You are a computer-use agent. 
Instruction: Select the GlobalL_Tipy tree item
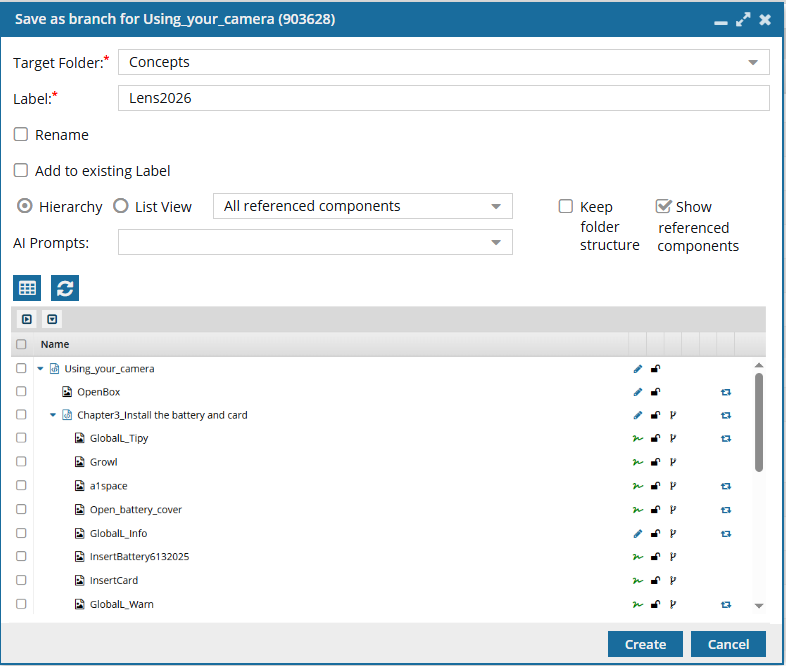pos(119,438)
